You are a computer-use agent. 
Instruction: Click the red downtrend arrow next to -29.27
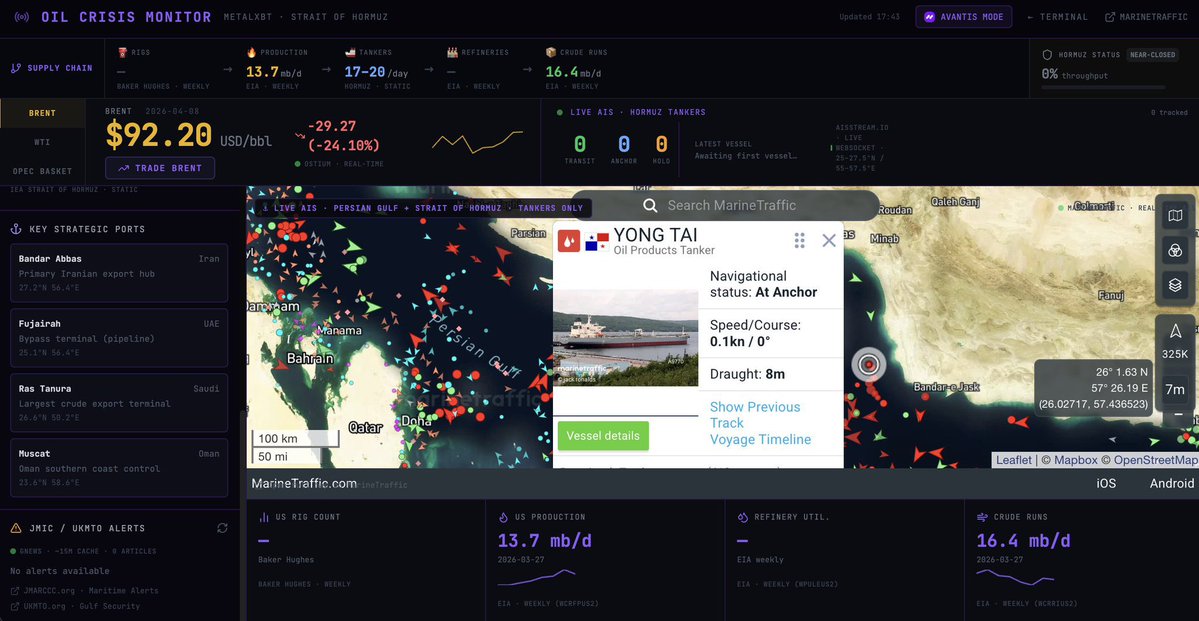(x=300, y=136)
